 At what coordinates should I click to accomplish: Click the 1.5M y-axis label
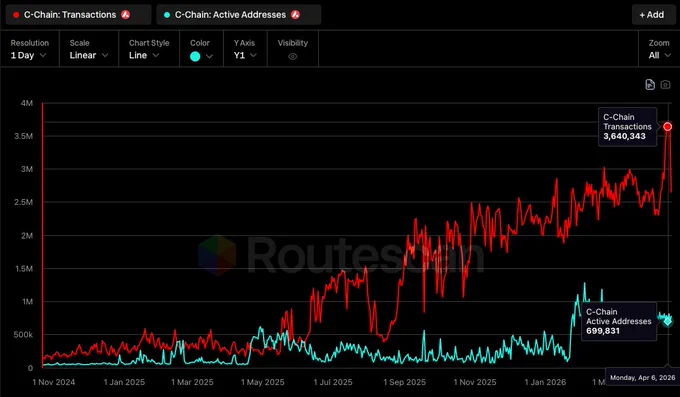24,269
